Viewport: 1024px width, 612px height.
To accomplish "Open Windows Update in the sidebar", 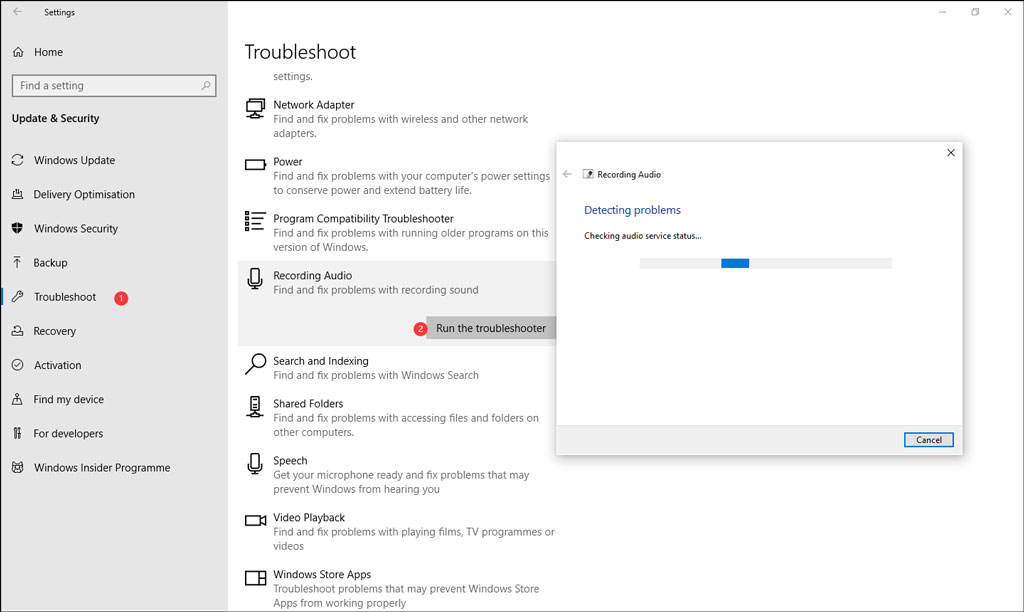I will 74,160.
